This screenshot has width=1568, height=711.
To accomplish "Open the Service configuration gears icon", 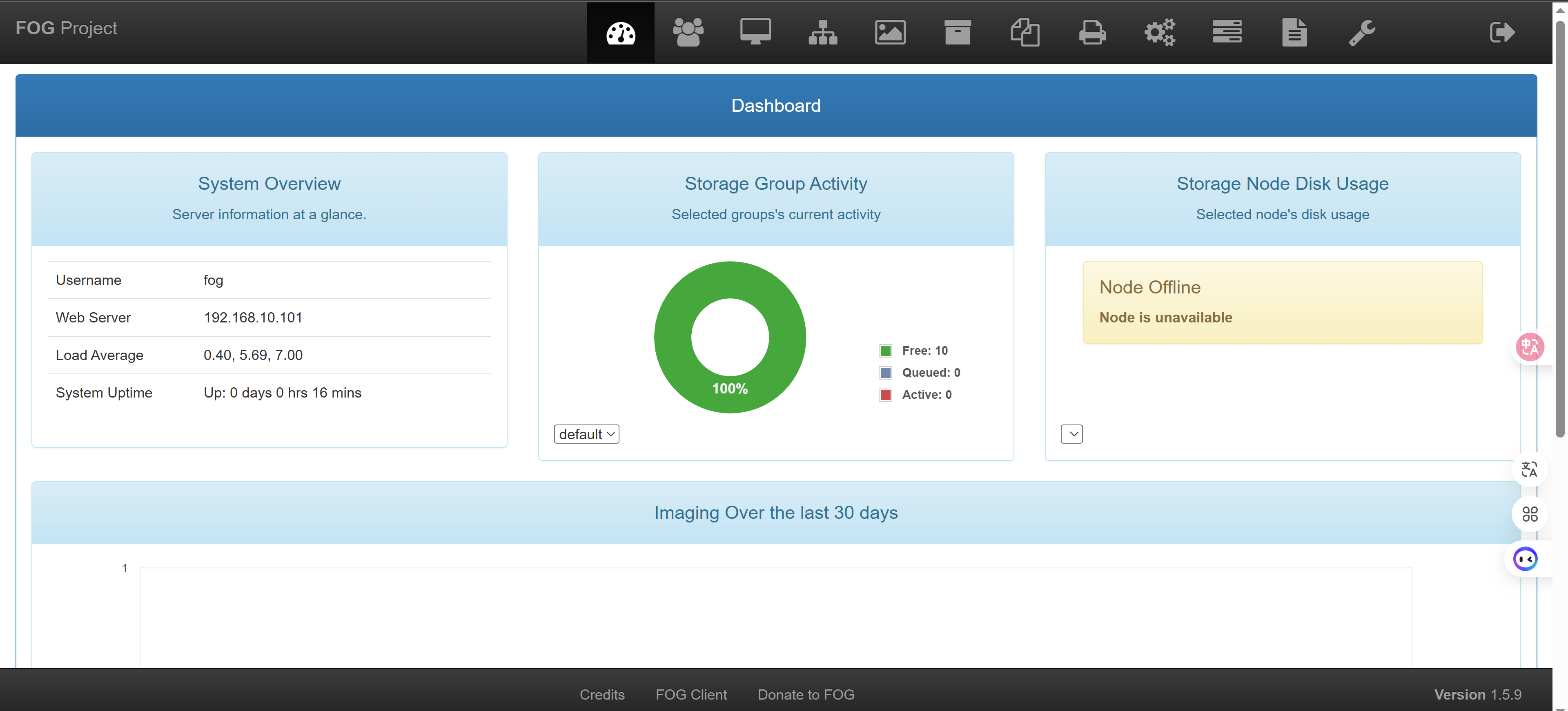I will [1160, 32].
